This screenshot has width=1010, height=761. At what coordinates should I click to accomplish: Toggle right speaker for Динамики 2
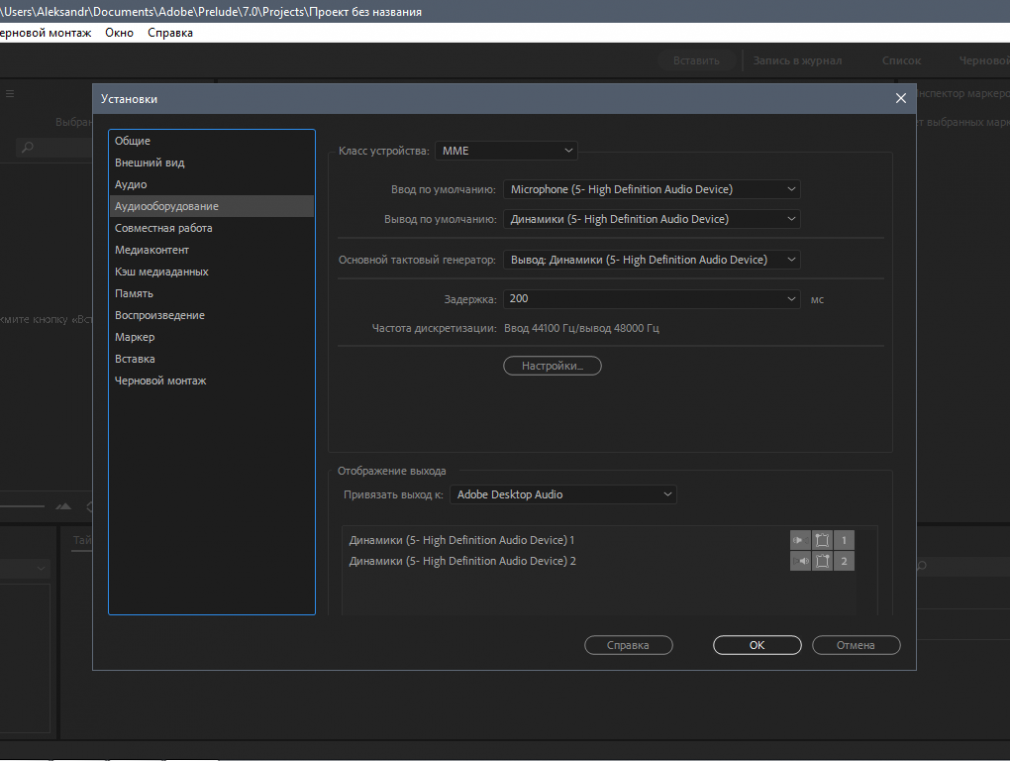800,561
